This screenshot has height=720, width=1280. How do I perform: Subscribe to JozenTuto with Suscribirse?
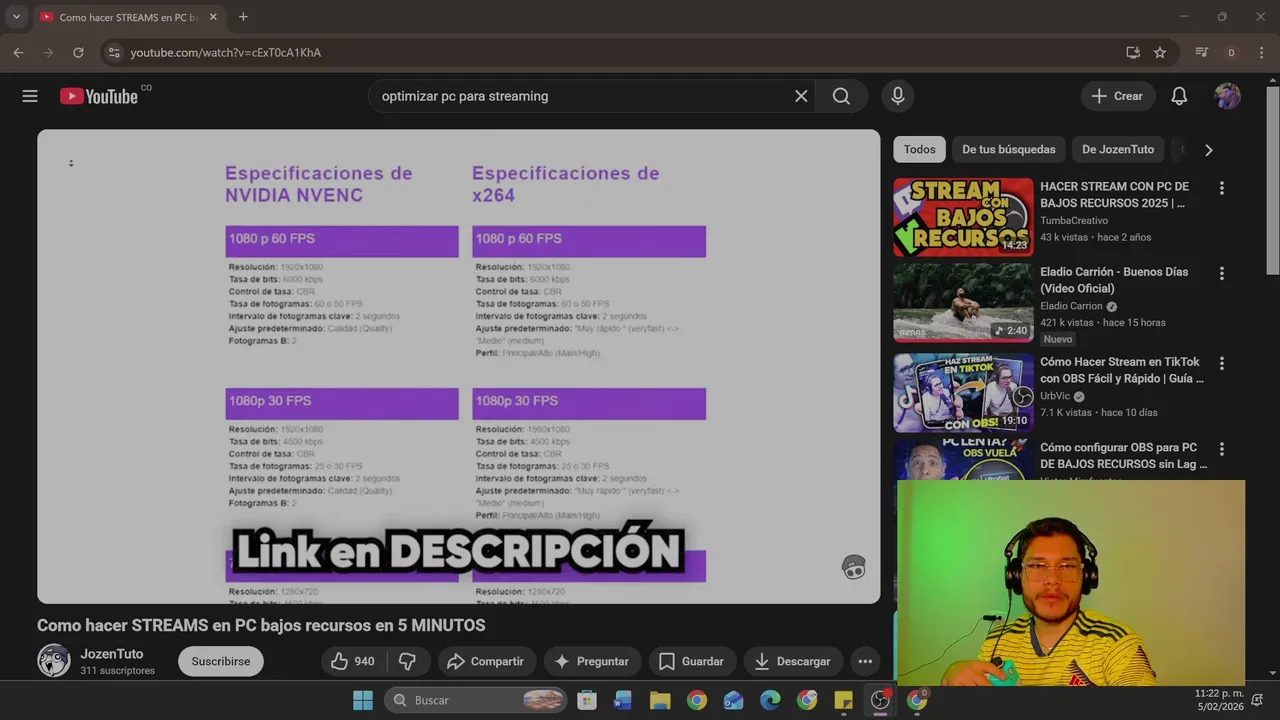click(x=221, y=661)
